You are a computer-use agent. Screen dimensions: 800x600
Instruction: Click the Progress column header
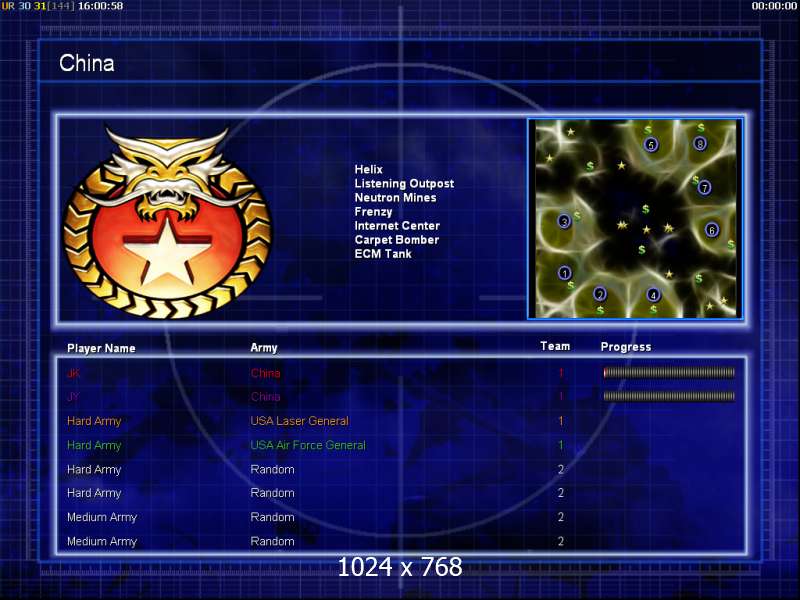(626, 347)
